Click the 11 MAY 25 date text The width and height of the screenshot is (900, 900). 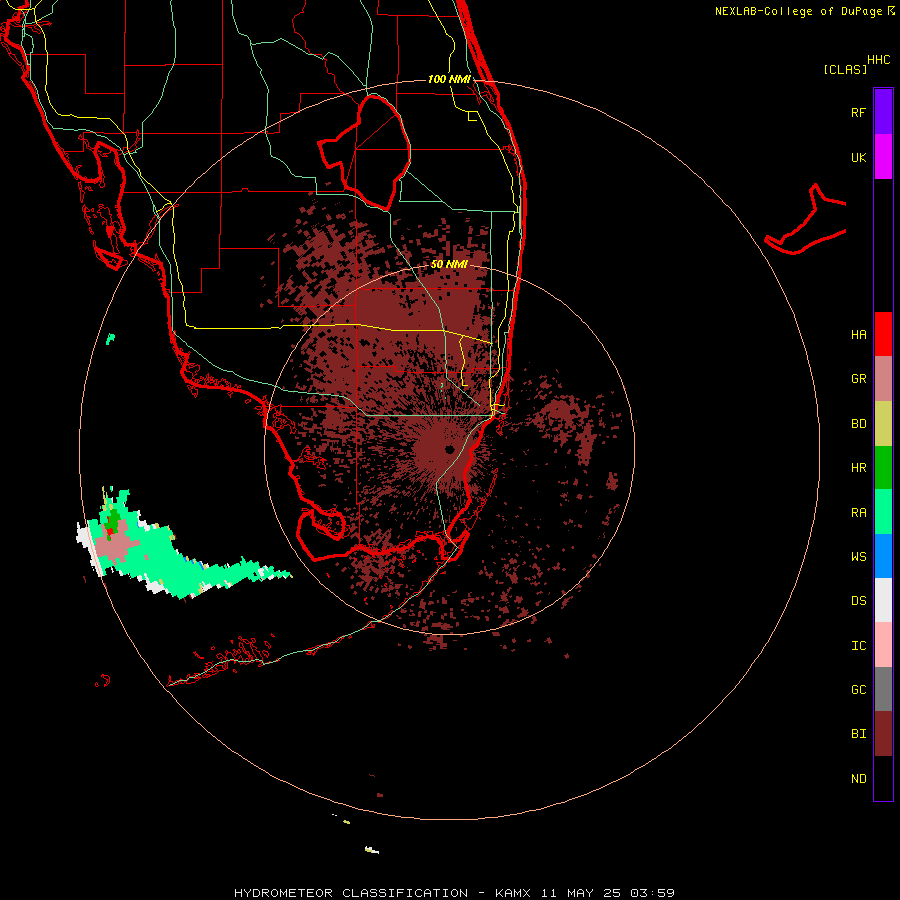[x=581, y=893]
